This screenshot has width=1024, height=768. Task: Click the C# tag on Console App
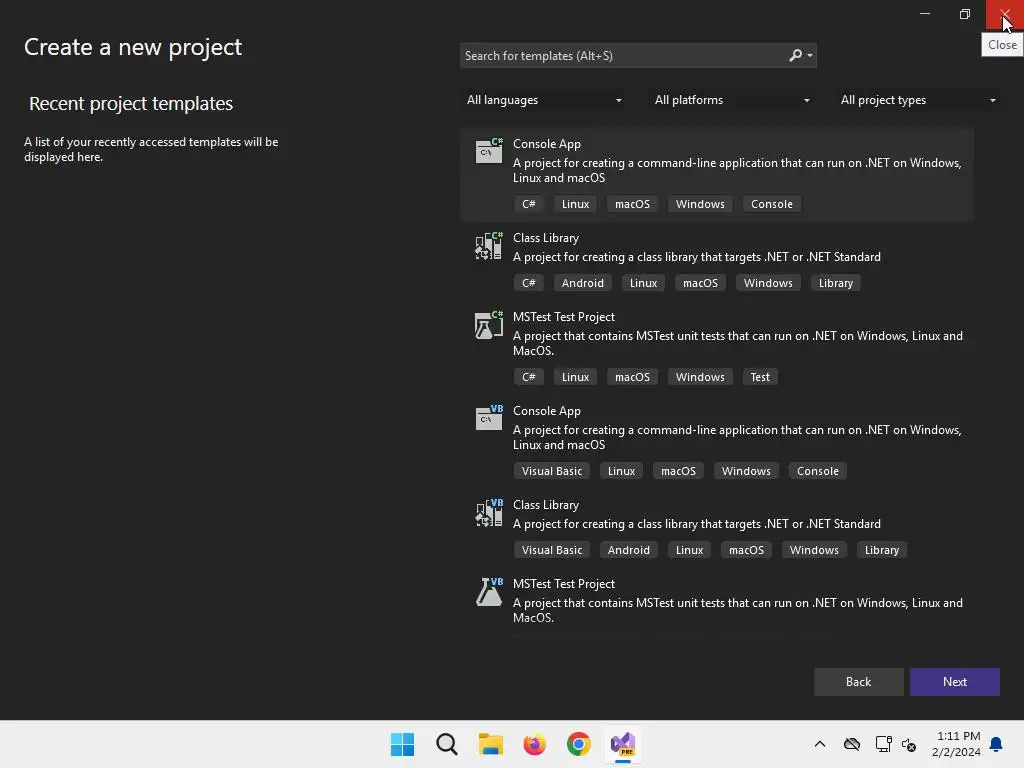528,204
